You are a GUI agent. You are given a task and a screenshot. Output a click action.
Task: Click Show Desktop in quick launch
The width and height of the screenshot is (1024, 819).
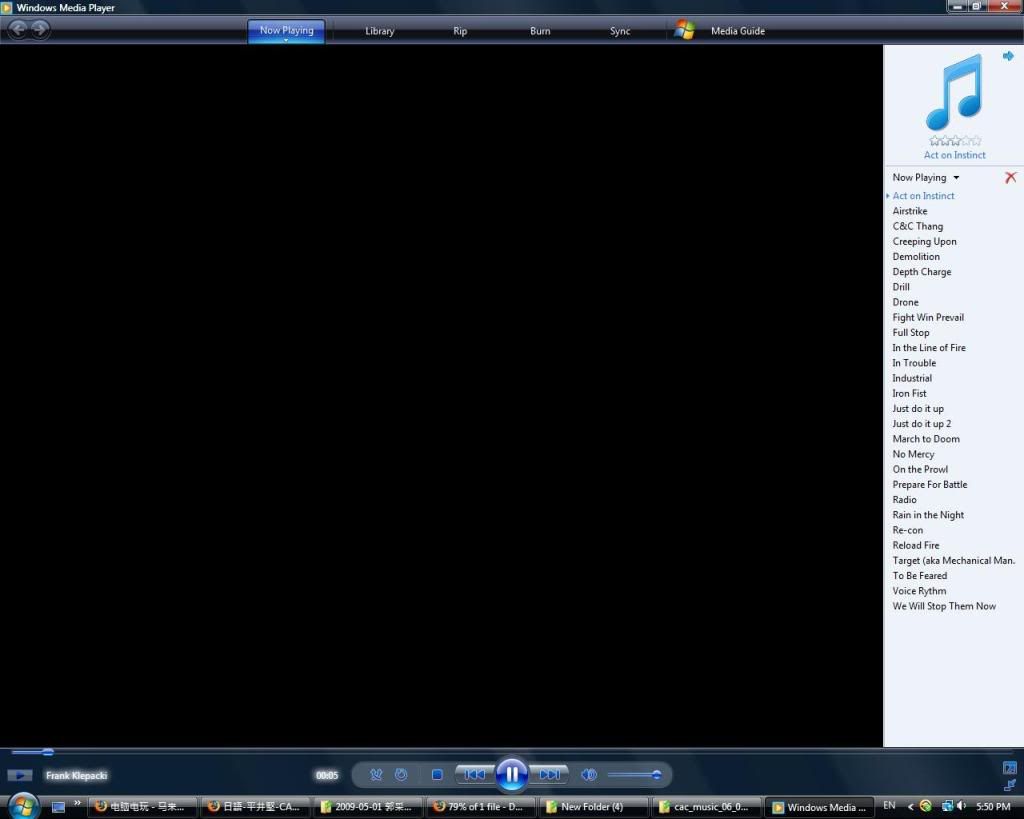pyautogui.click(x=58, y=807)
